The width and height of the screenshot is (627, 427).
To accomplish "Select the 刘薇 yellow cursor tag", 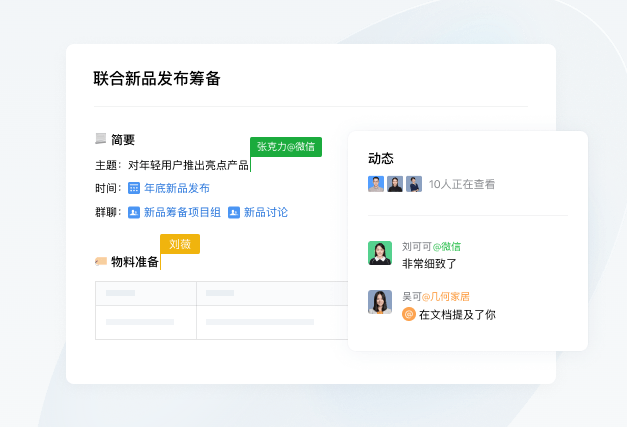I will point(180,244).
